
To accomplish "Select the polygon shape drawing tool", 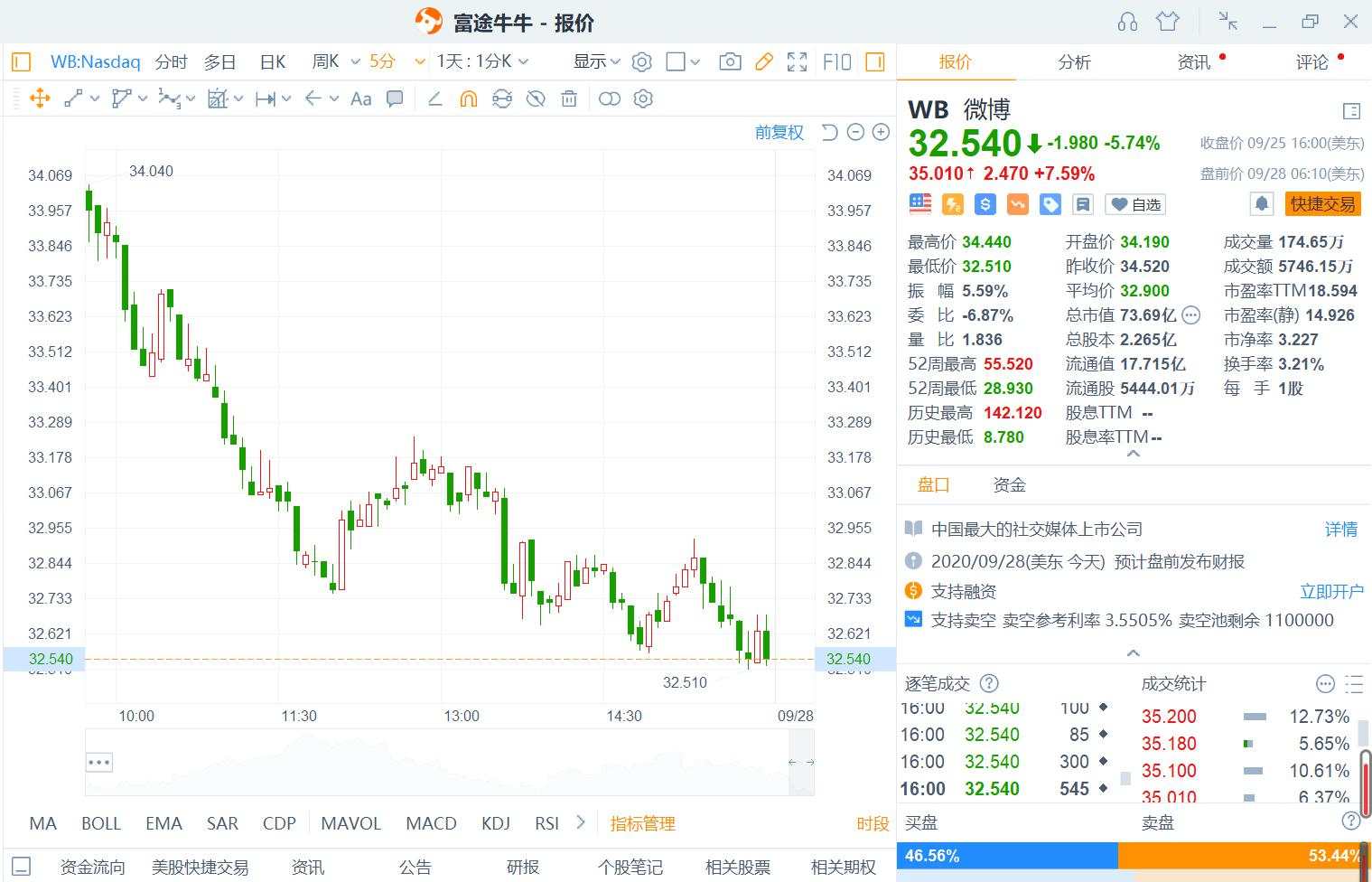I will point(121,99).
